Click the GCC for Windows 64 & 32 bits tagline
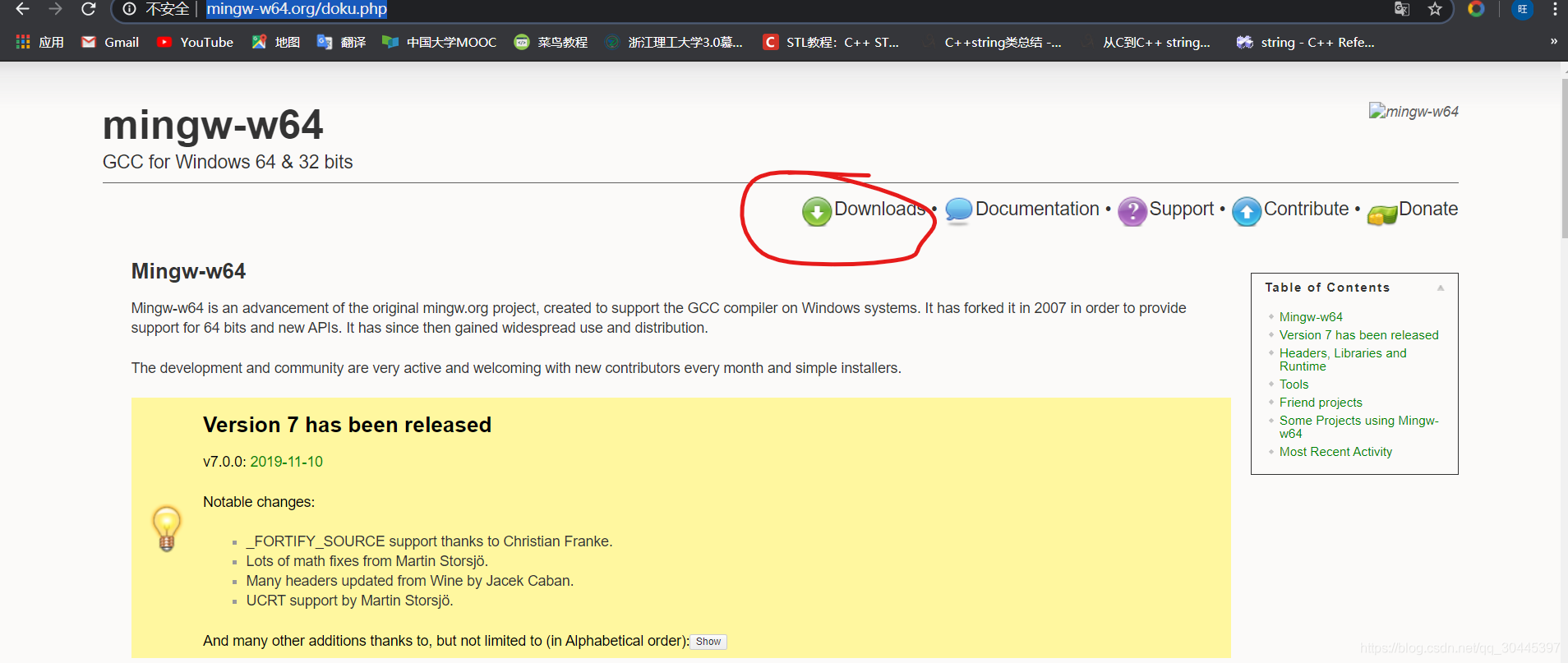The image size is (1568, 663). (x=228, y=162)
